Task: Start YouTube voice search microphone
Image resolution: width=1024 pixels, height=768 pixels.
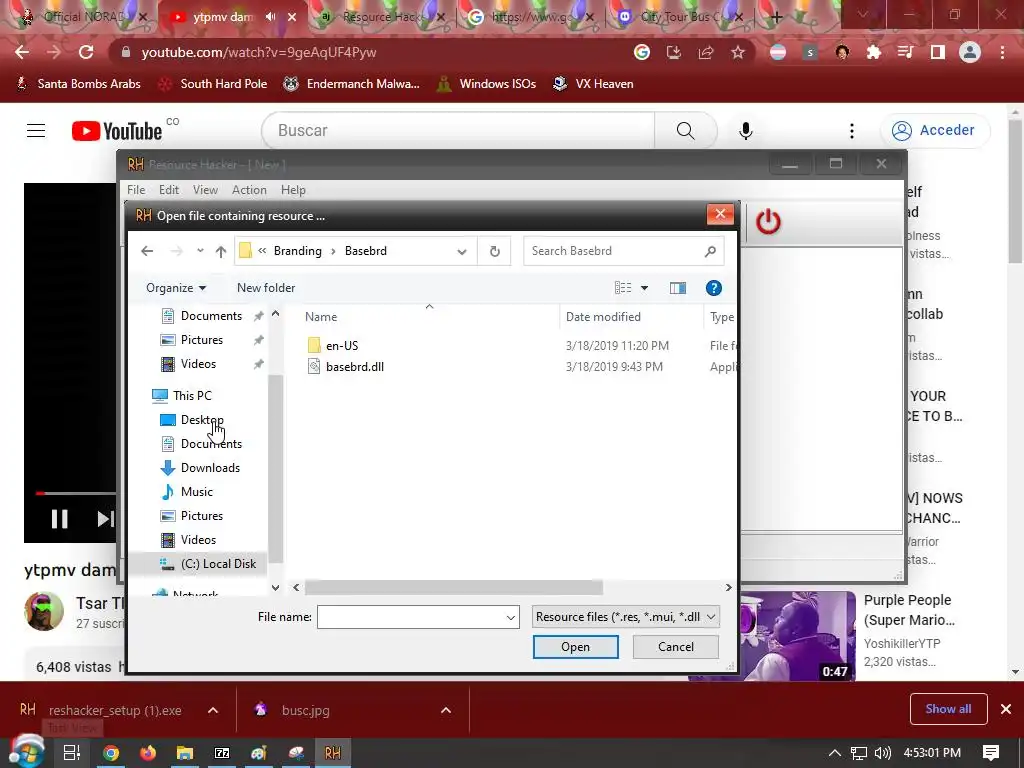Action: pos(746,131)
